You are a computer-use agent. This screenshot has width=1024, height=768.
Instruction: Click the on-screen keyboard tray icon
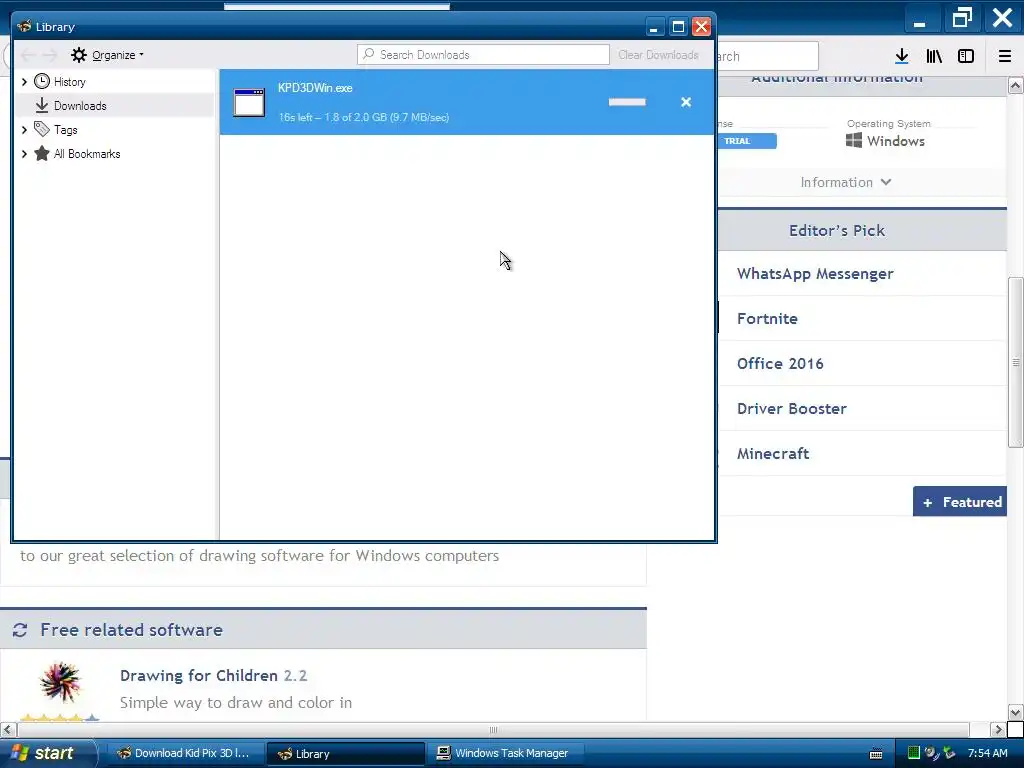pyautogui.click(x=876, y=754)
